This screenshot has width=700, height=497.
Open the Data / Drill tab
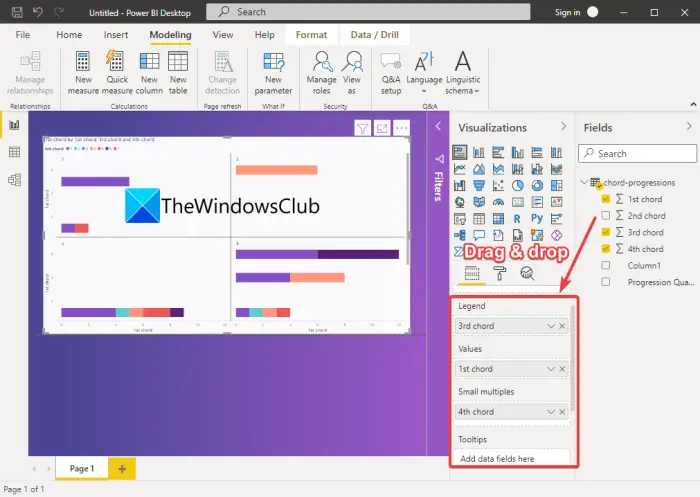375,35
